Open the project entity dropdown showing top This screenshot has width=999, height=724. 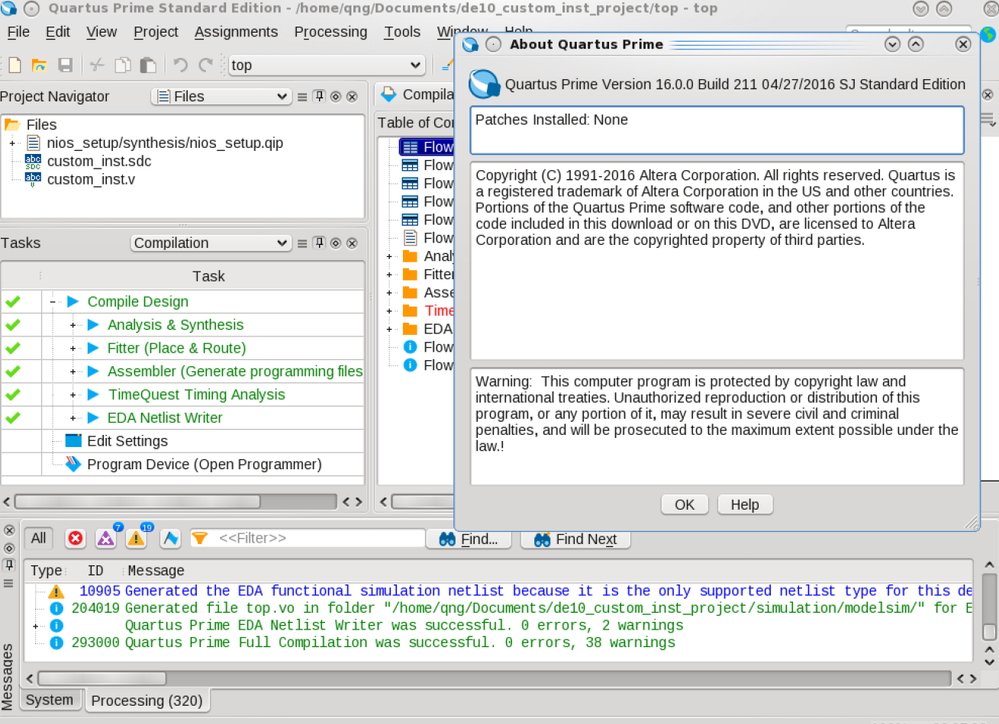(326, 65)
